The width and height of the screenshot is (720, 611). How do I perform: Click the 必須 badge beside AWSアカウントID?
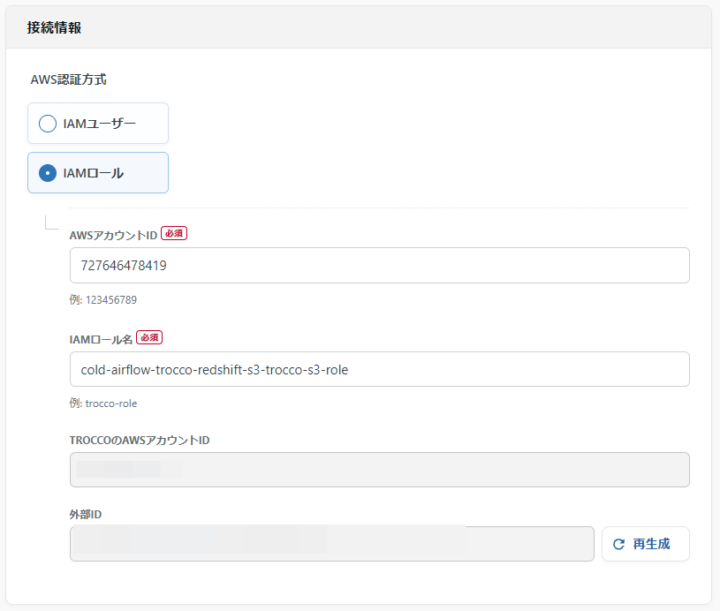coord(174,234)
